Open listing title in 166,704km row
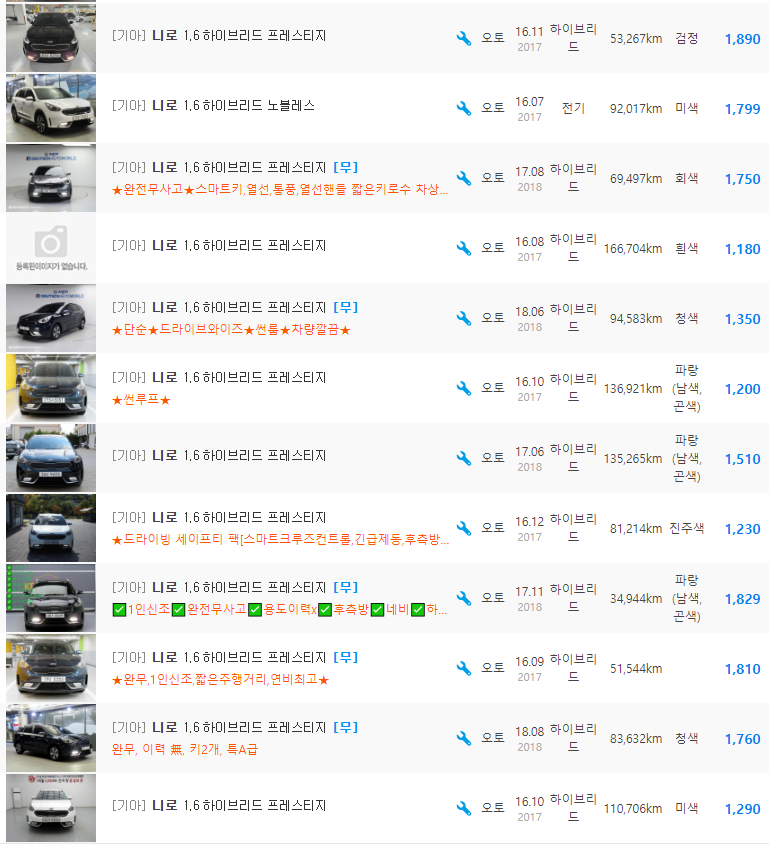The image size is (769, 844). (219, 245)
